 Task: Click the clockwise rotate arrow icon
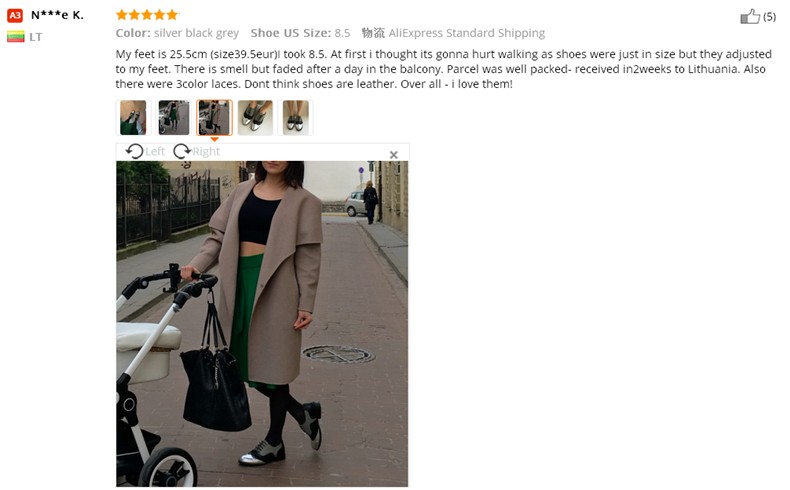pyautogui.click(x=182, y=151)
